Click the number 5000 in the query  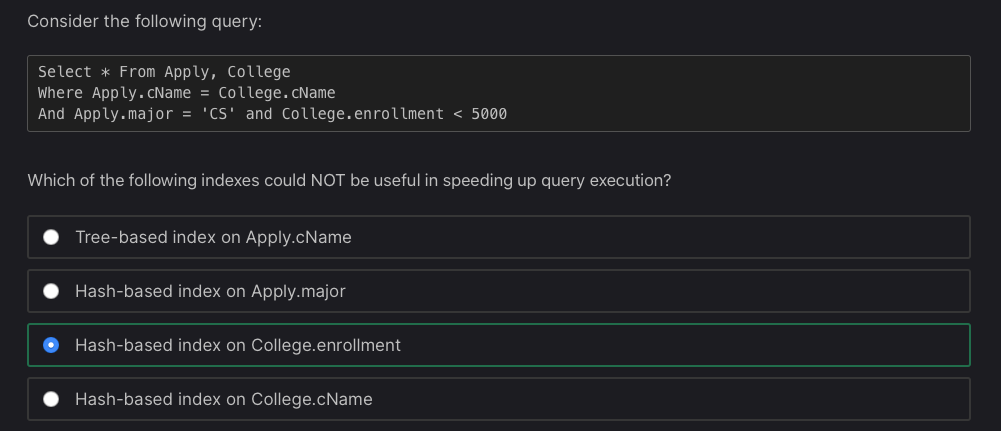coord(489,114)
